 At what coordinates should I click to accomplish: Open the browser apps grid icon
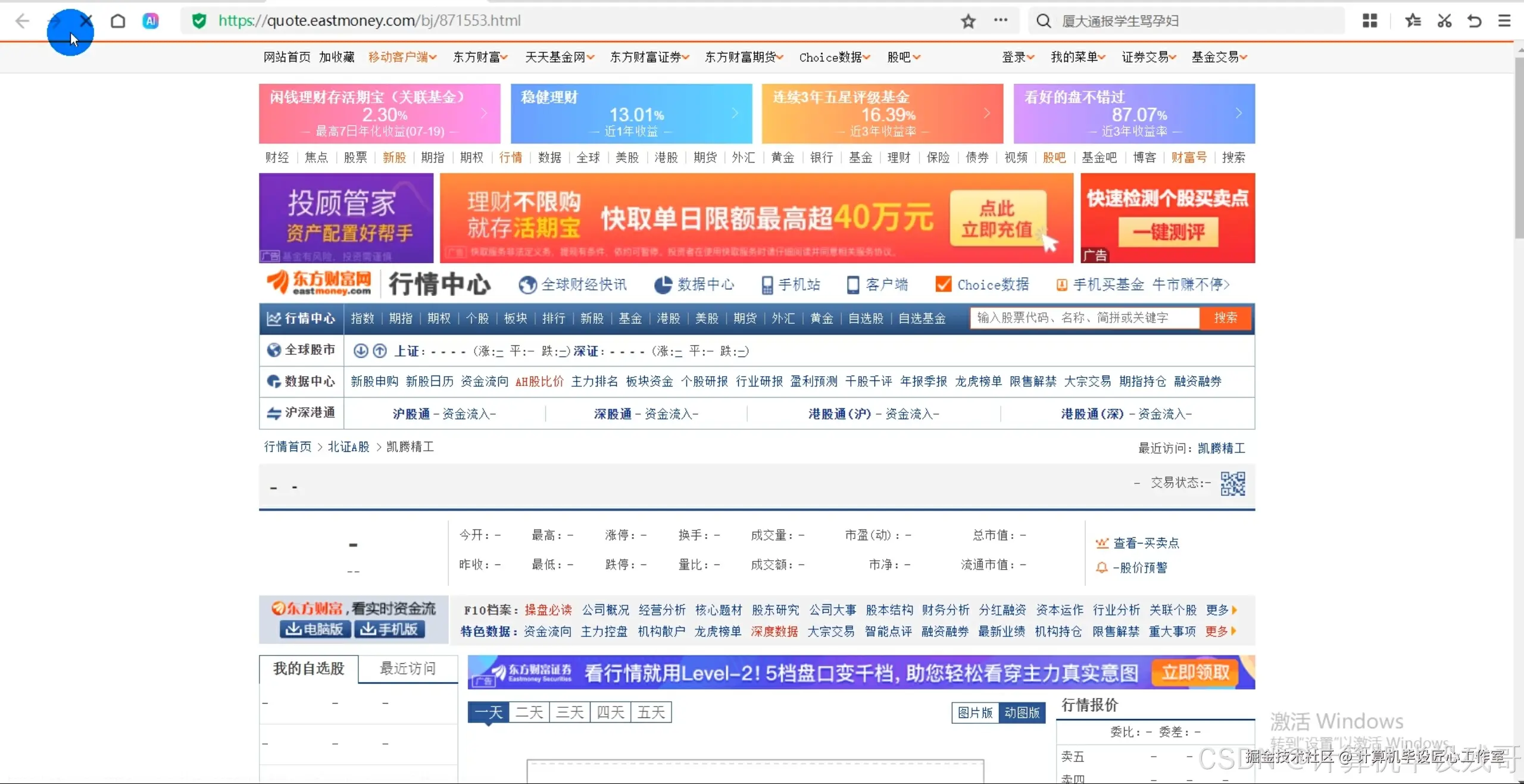pos(1370,21)
